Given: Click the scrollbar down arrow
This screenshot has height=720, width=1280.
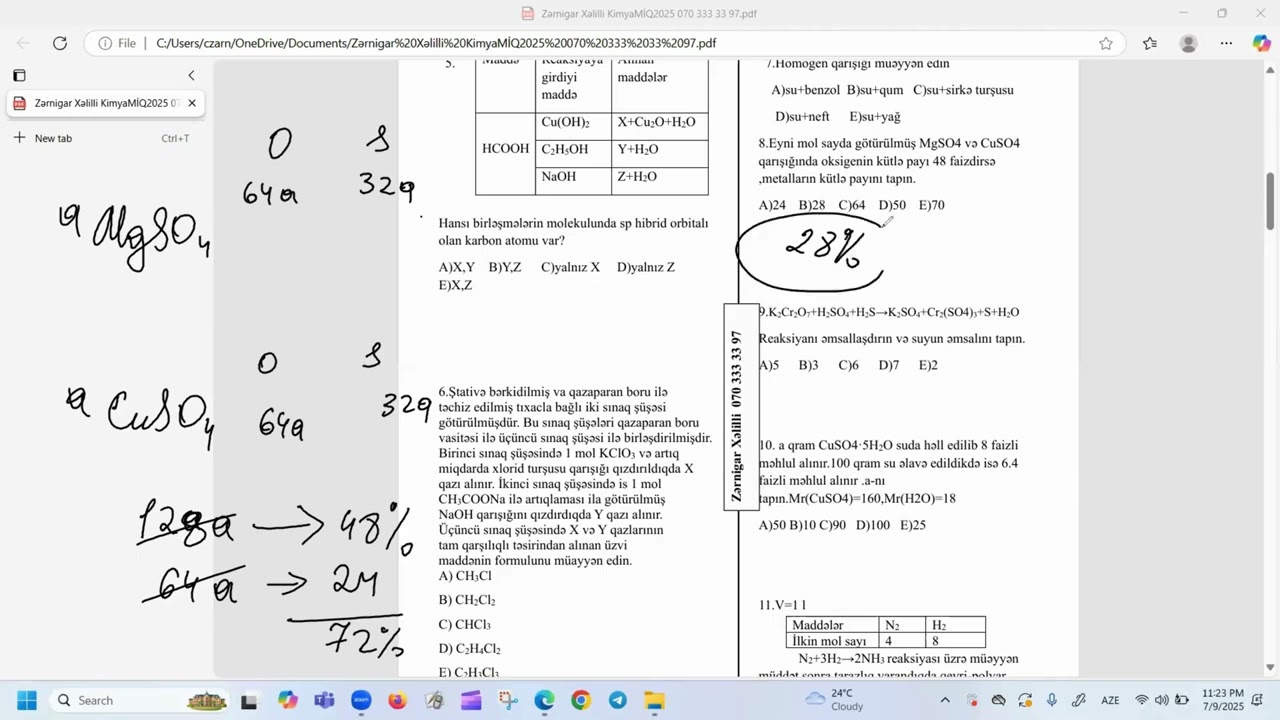Looking at the screenshot, I should coord(1271,667).
